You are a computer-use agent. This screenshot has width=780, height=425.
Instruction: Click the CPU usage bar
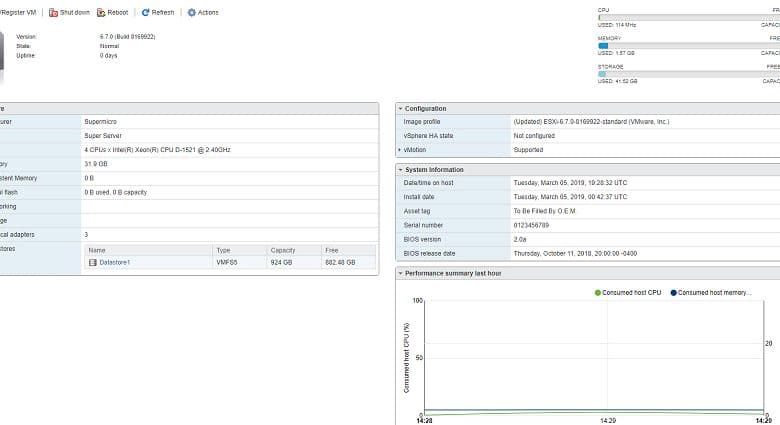coord(688,17)
